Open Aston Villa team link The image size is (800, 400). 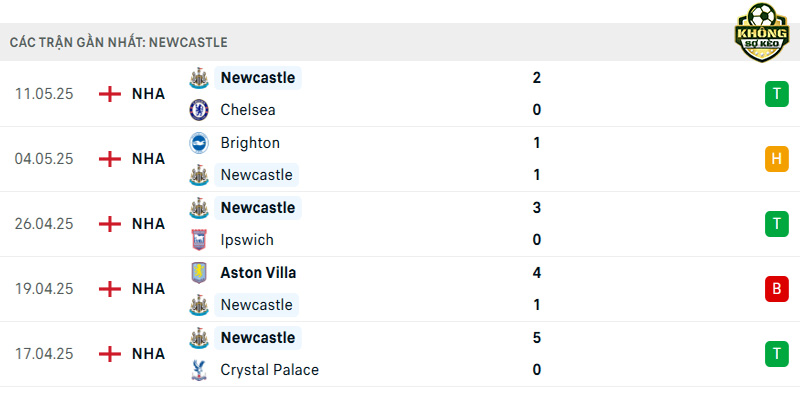pos(258,273)
